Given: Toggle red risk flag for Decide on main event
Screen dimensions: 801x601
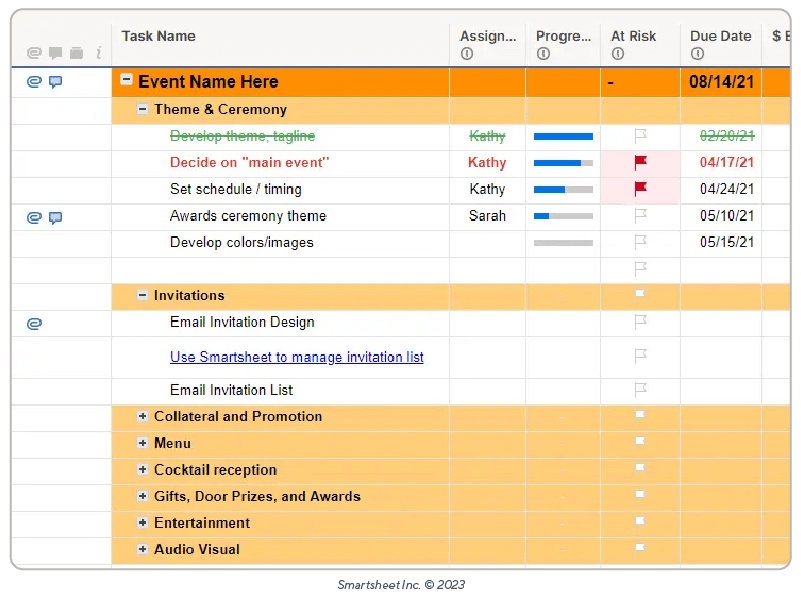Looking at the screenshot, I should 640,162.
